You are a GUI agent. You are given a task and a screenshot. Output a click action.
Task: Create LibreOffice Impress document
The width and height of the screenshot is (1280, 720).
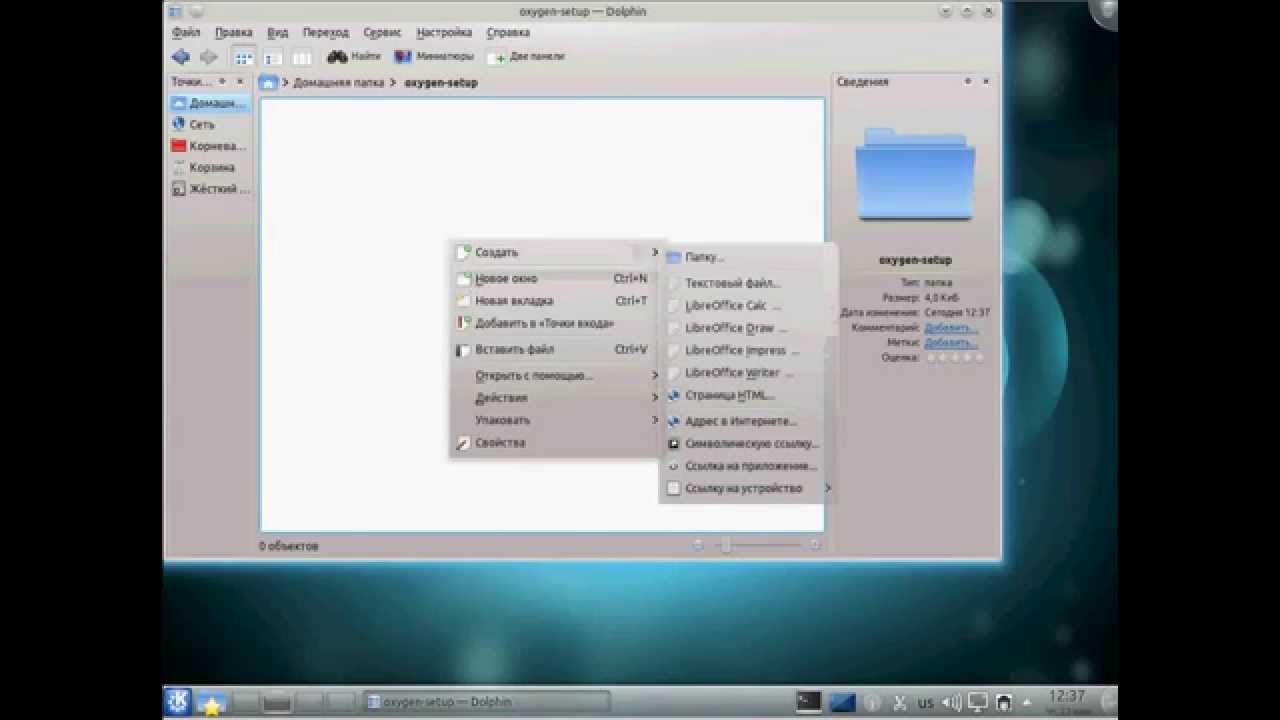746,351
